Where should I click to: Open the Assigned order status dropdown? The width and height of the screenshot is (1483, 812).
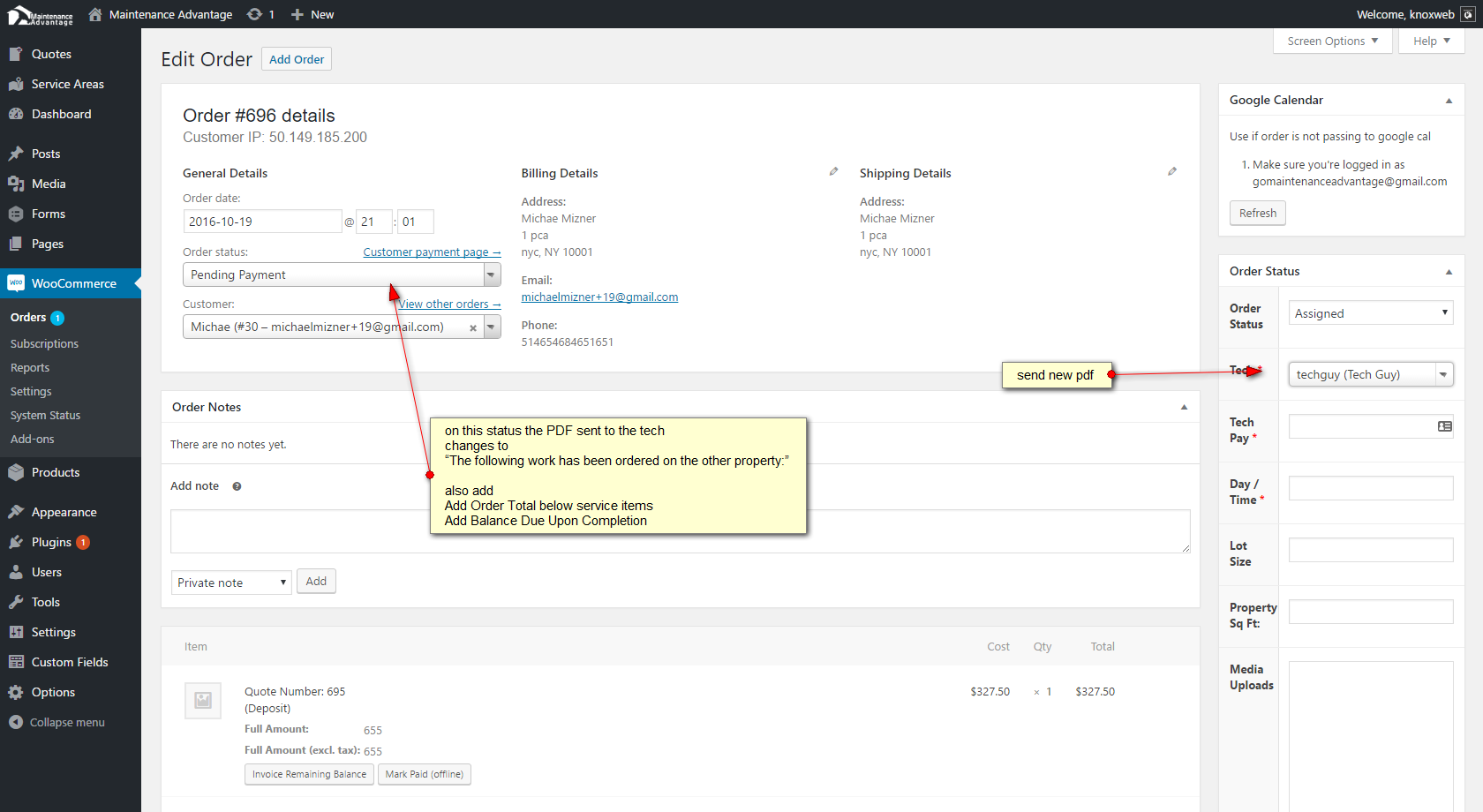pyautogui.click(x=1370, y=313)
